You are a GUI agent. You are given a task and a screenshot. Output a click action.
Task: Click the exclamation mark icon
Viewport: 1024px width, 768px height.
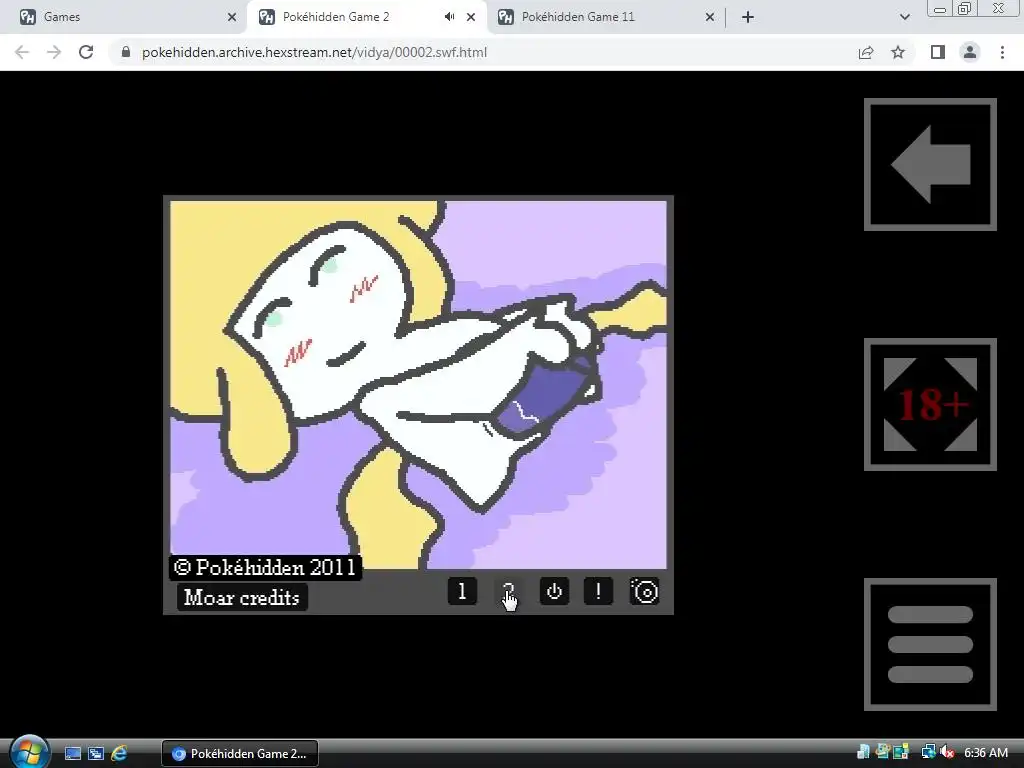(598, 592)
